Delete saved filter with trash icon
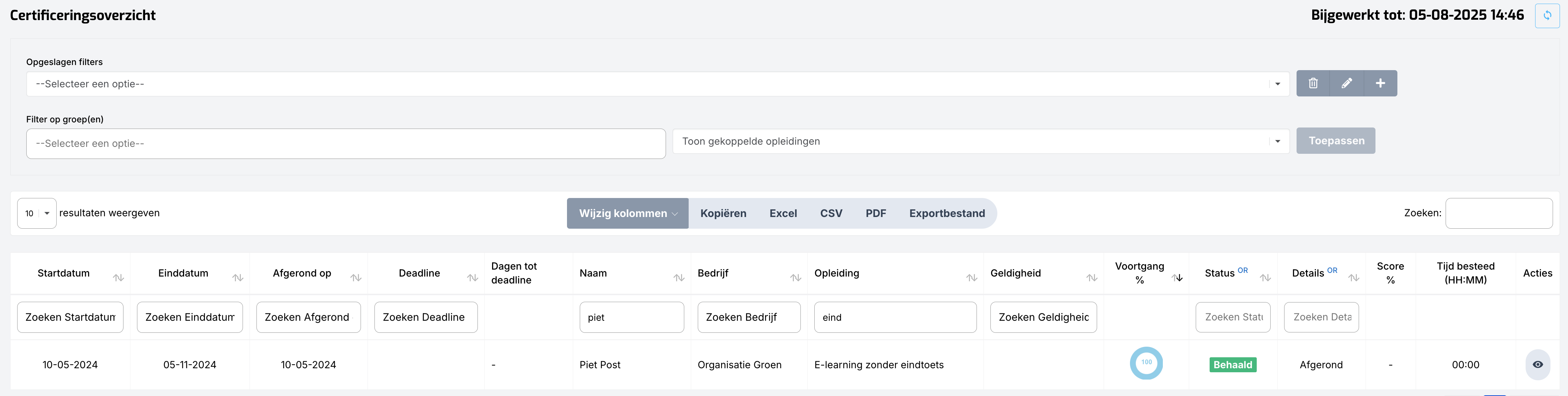This screenshot has width=1568, height=396. click(1313, 83)
